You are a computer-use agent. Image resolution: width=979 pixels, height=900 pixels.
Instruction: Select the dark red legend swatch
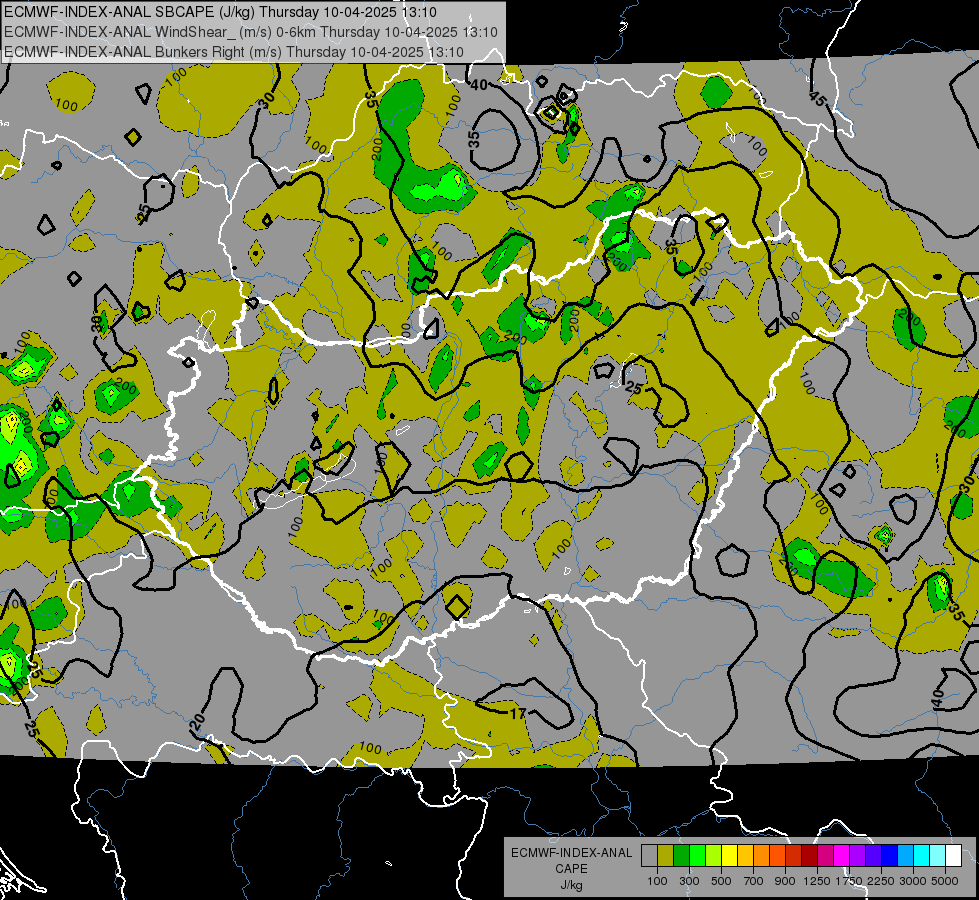(x=809, y=855)
